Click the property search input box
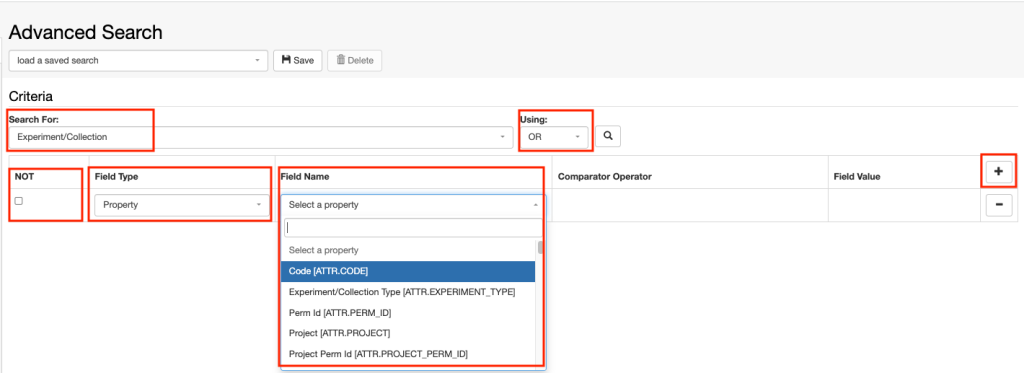The height and width of the screenshot is (373, 1024). pyautogui.click(x=413, y=227)
